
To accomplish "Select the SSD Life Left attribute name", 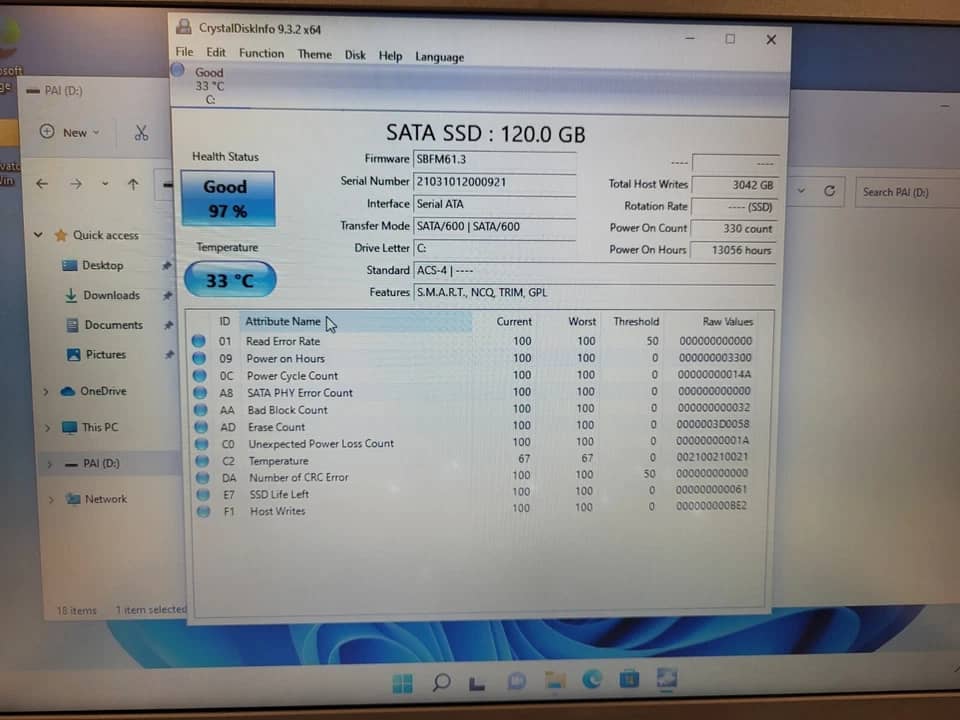I will [279, 494].
